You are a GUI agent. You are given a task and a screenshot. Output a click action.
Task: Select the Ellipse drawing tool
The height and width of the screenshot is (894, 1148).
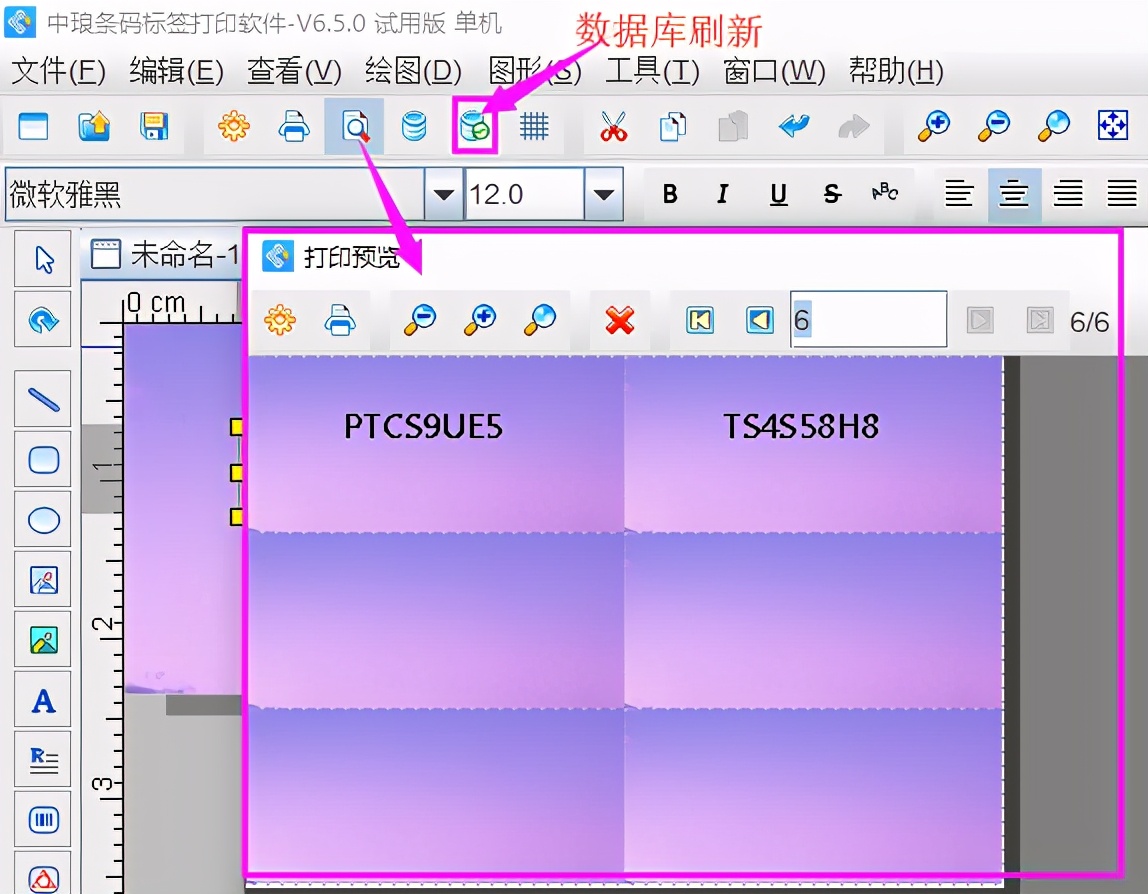point(43,521)
